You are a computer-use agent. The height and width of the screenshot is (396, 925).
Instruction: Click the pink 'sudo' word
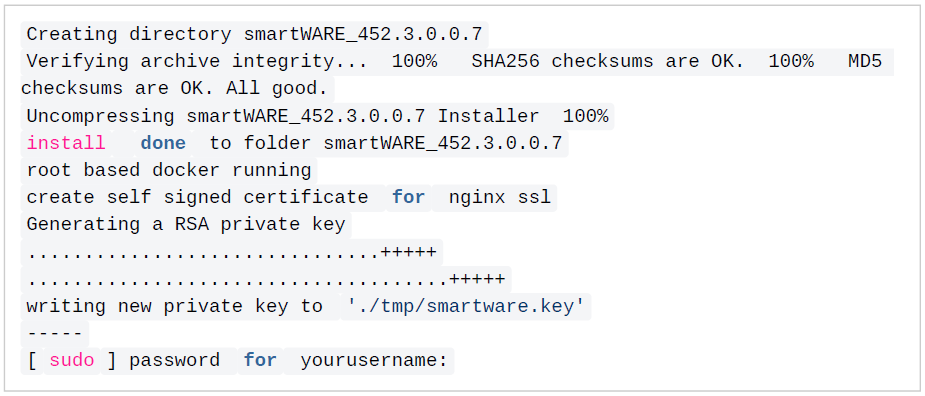(x=71, y=360)
